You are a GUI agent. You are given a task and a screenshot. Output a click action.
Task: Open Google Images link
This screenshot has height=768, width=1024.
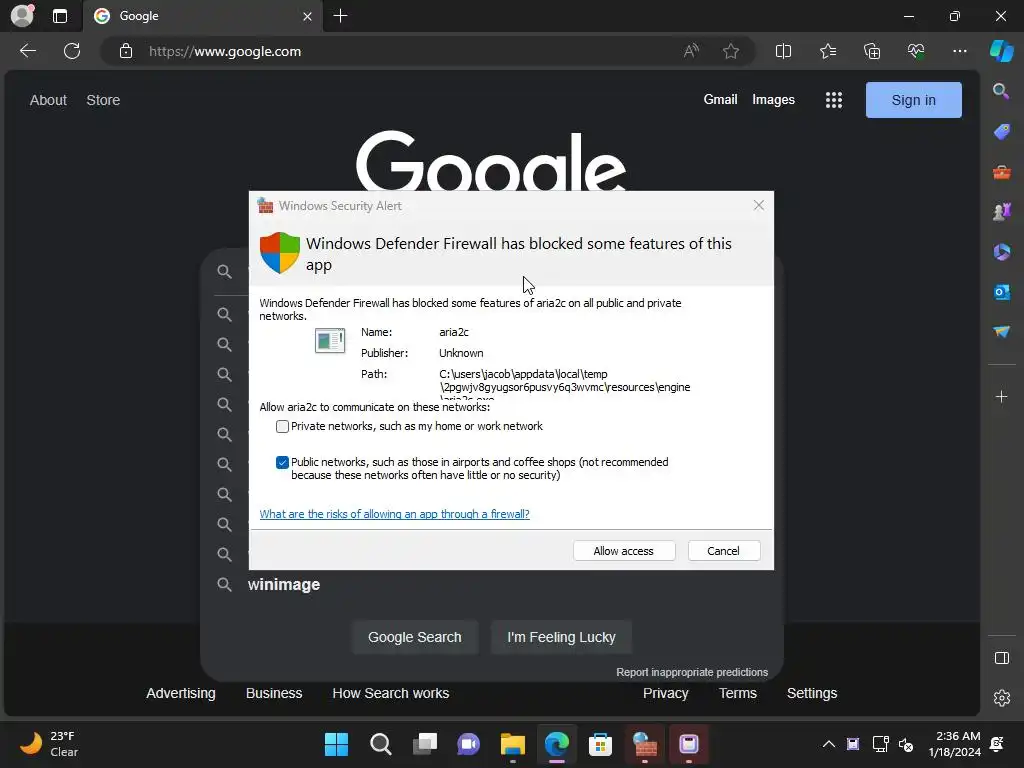pos(773,99)
